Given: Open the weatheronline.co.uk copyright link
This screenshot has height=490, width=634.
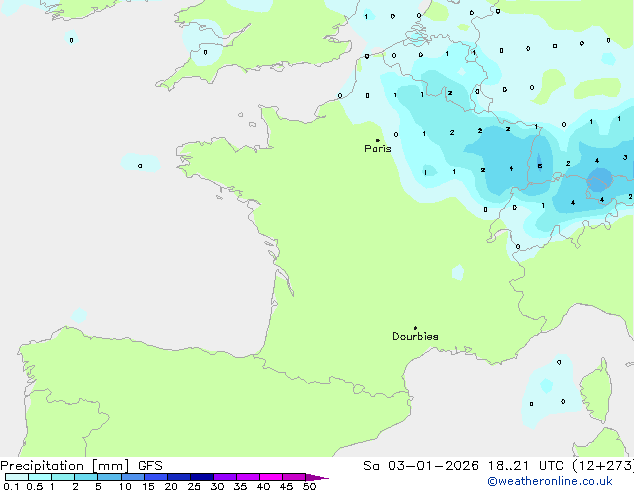Looking at the screenshot, I should [x=549, y=481].
